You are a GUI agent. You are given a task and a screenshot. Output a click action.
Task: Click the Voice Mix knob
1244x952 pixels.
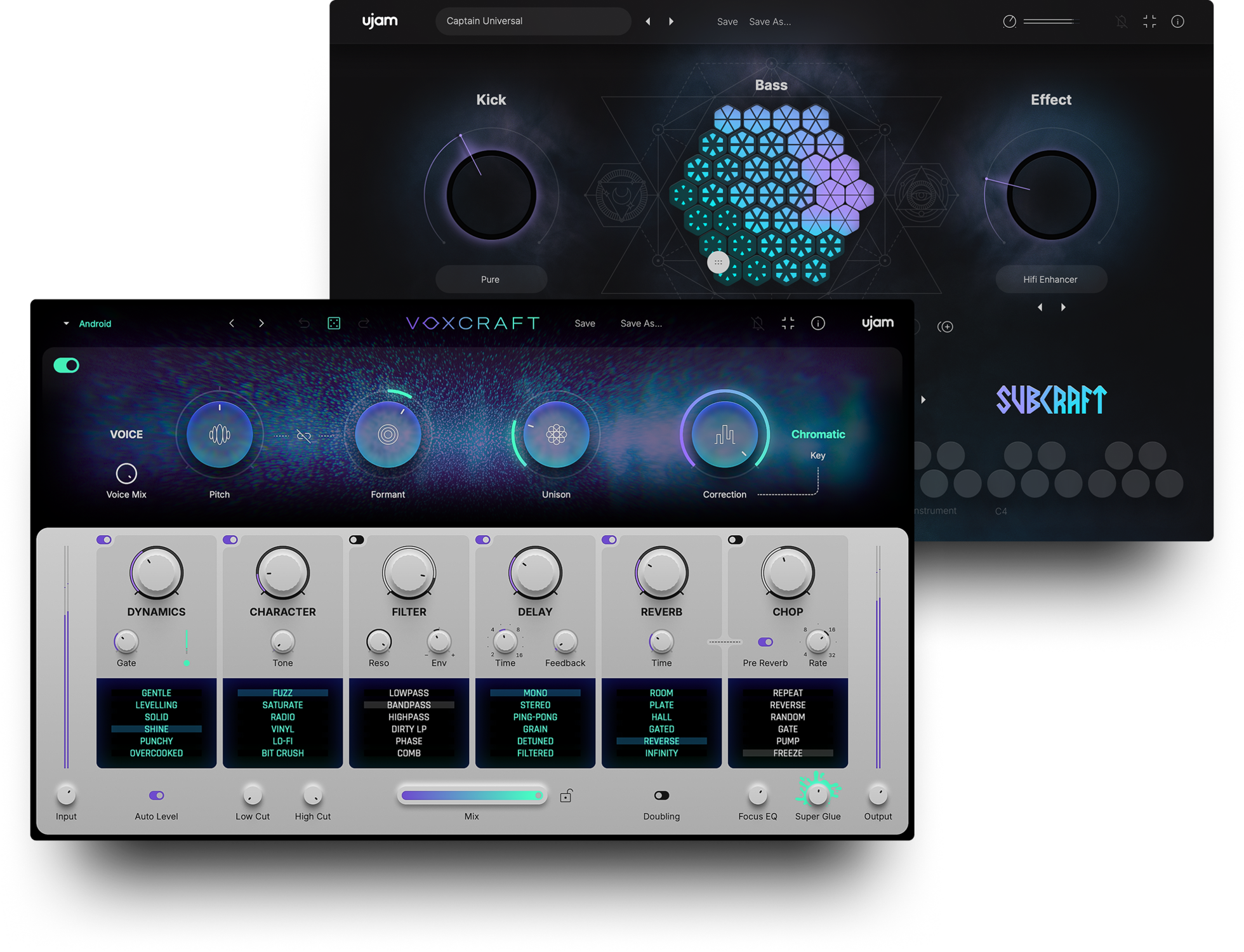(x=126, y=473)
